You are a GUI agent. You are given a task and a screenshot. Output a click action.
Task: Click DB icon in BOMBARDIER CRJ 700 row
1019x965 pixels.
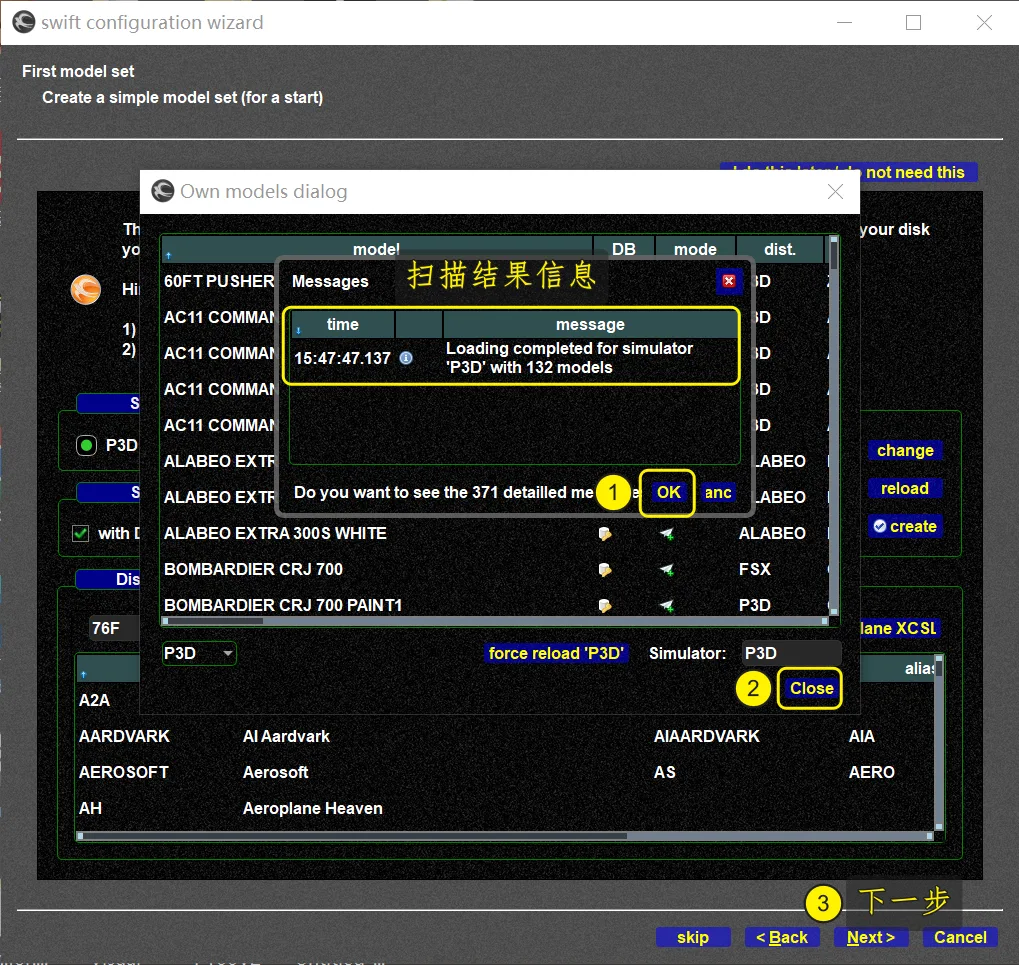coord(604,570)
